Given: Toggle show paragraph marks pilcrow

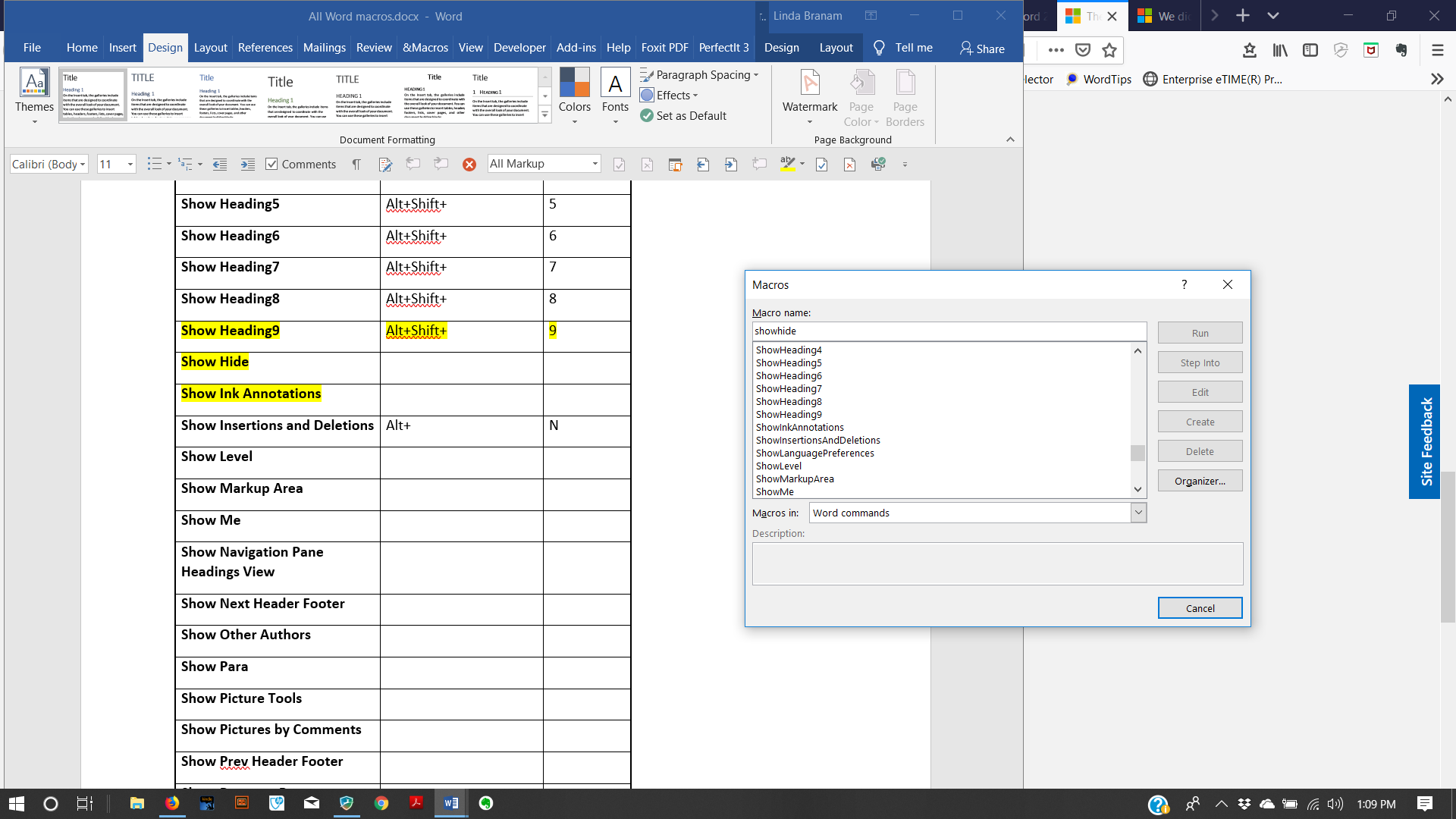Looking at the screenshot, I should click(x=356, y=165).
